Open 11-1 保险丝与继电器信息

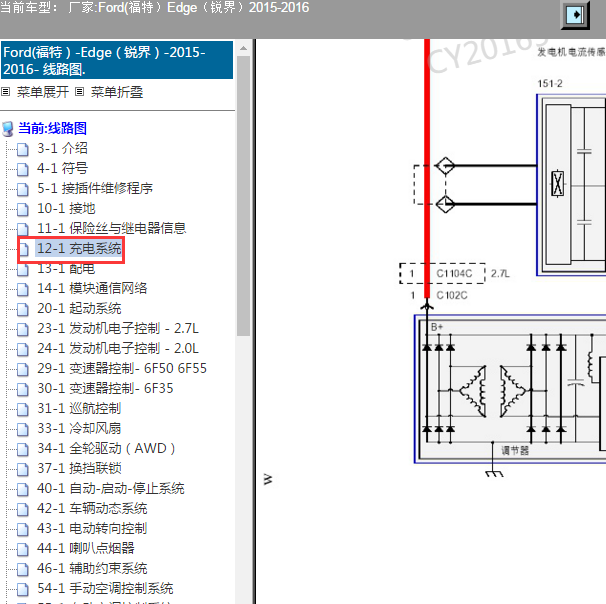tap(112, 228)
